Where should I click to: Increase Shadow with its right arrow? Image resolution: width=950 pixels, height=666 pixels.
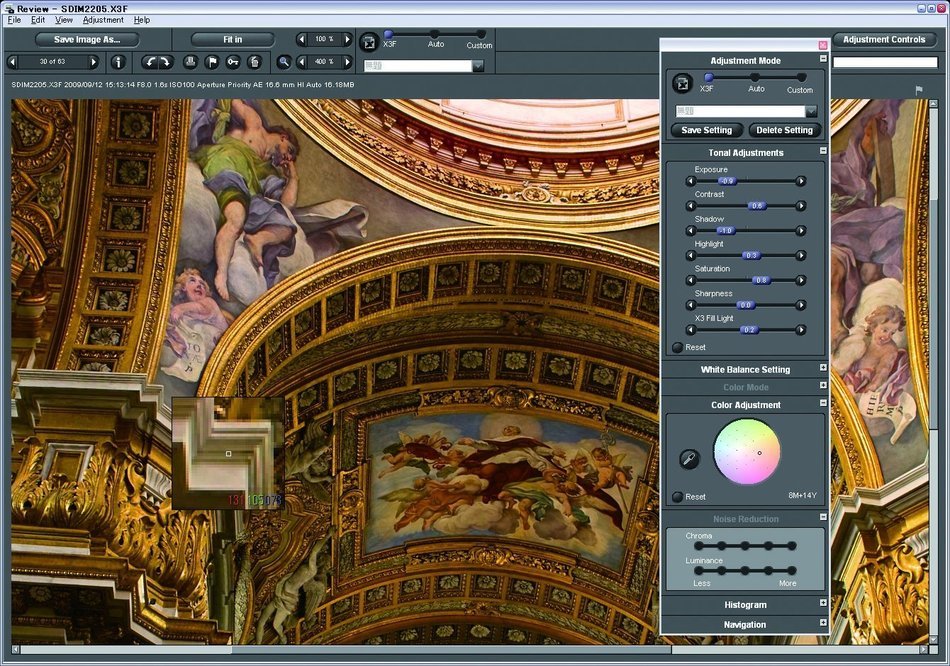[x=801, y=231]
